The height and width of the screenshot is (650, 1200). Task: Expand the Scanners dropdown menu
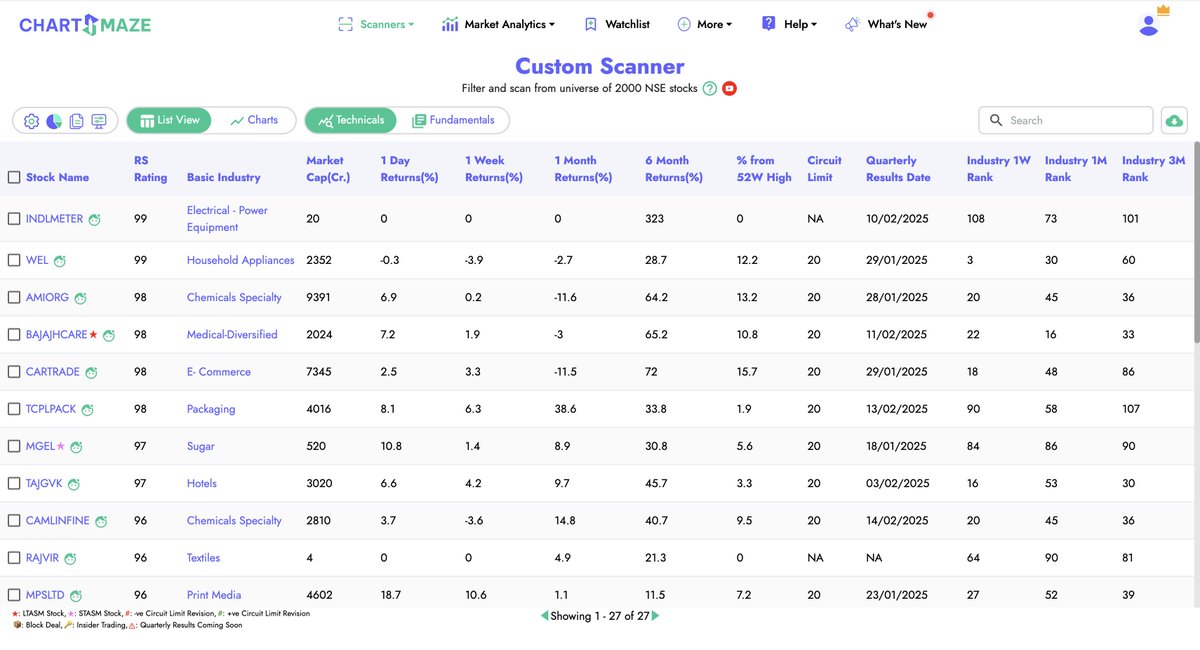(x=376, y=24)
